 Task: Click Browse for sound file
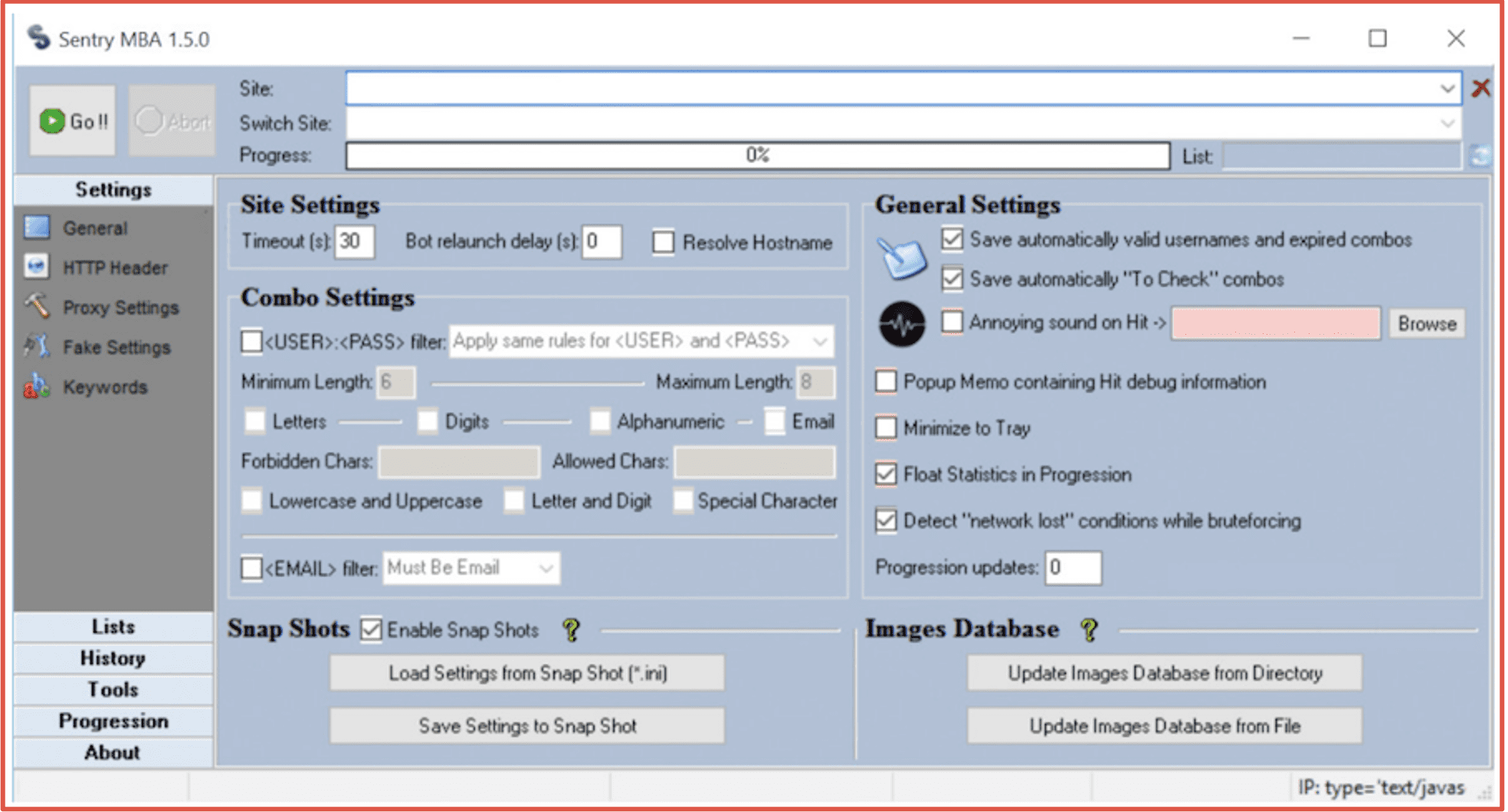coord(1426,323)
